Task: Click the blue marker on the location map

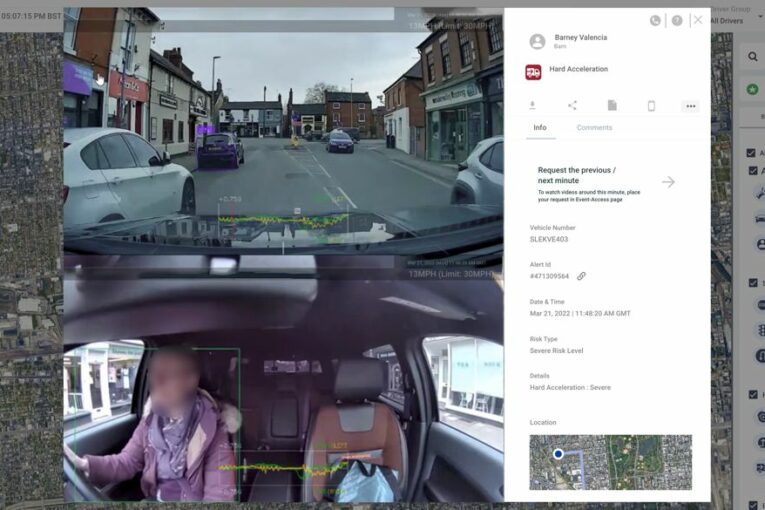Action: point(558,454)
